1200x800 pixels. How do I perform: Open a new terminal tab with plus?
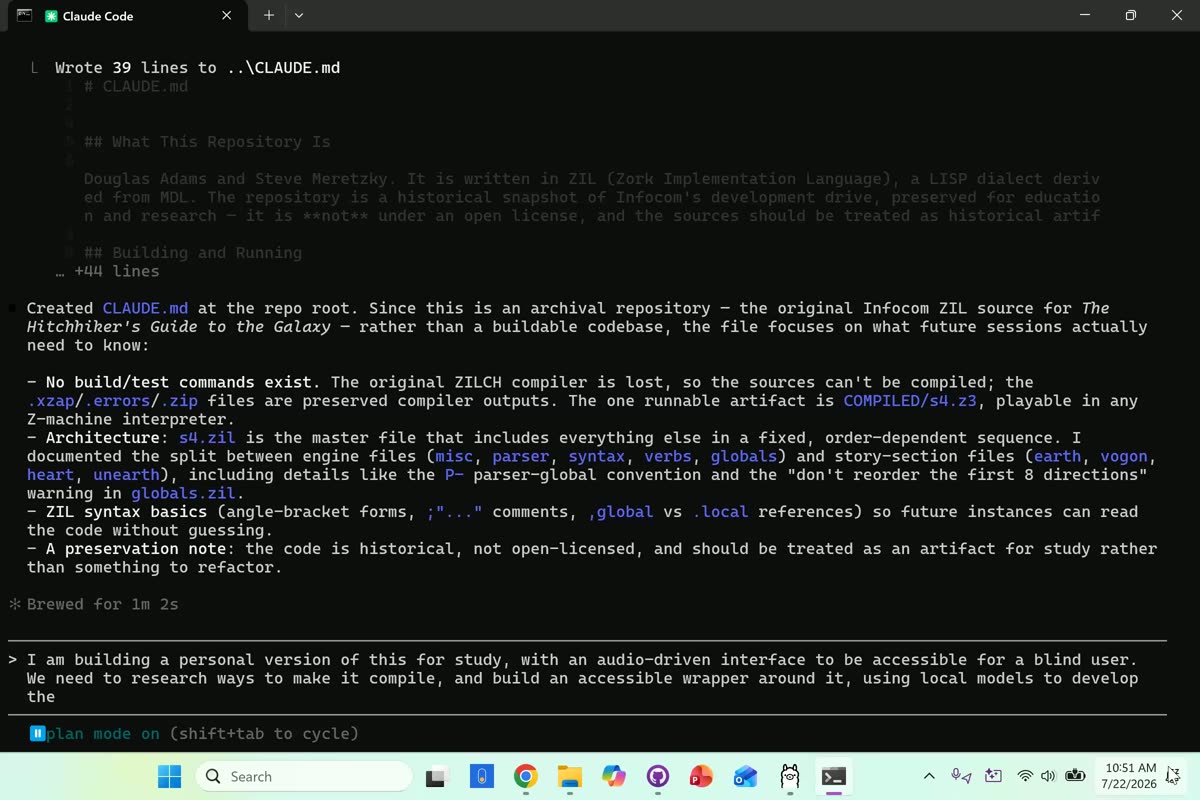[x=269, y=16]
